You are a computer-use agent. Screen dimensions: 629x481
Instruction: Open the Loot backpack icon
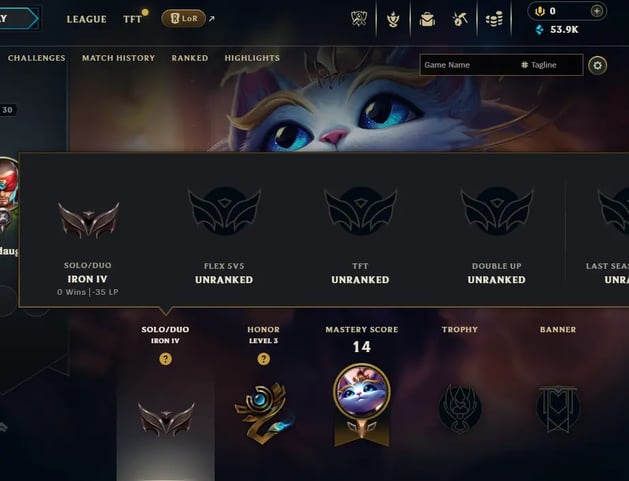[x=427, y=19]
